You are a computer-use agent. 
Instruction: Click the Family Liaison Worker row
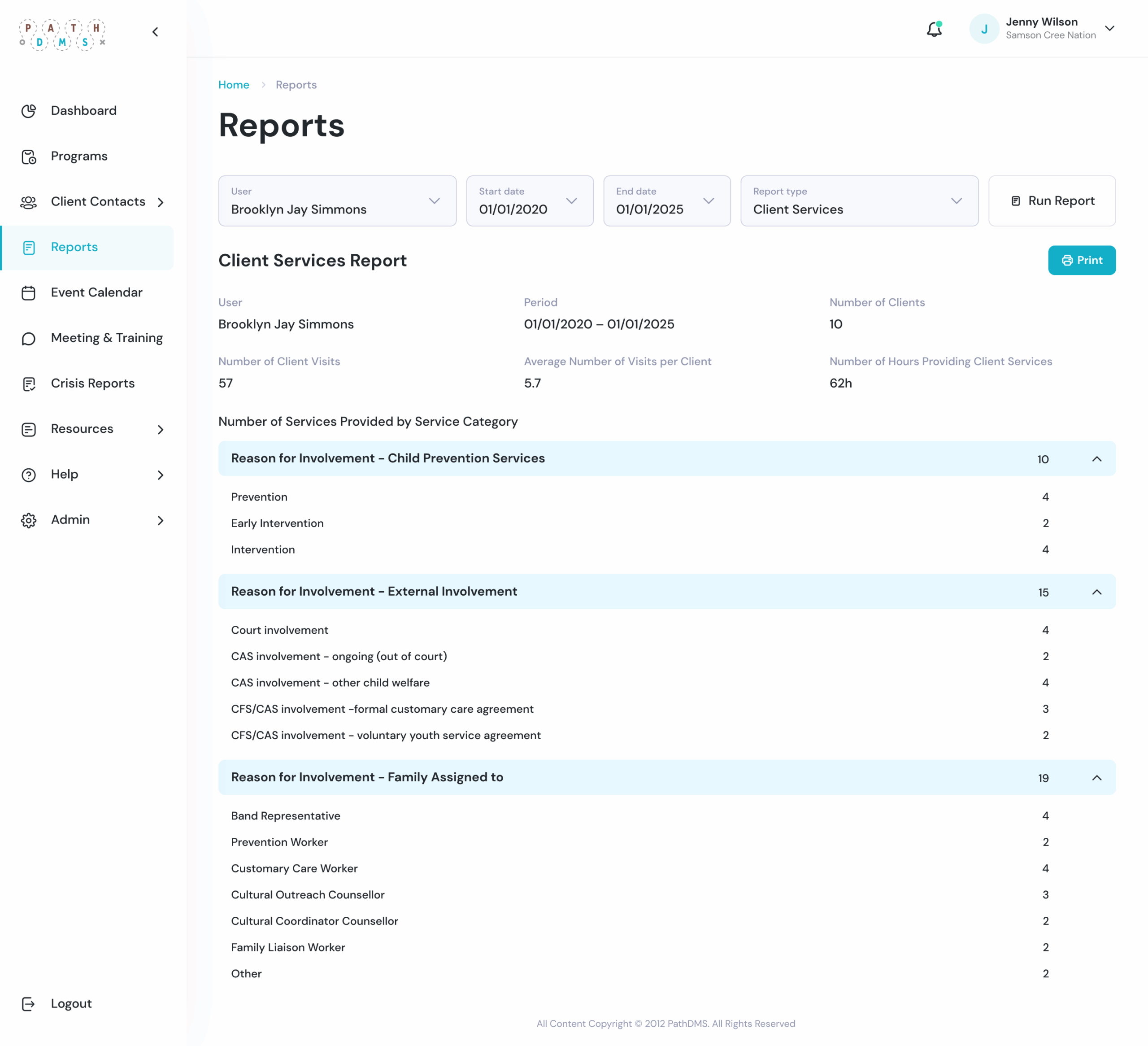667,947
